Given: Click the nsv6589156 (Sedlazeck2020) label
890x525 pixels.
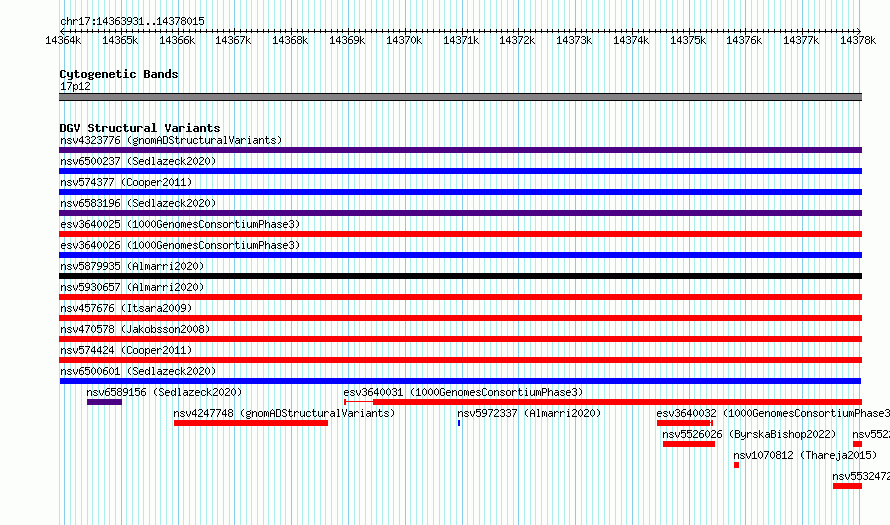Looking at the screenshot, I should tap(164, 392).
